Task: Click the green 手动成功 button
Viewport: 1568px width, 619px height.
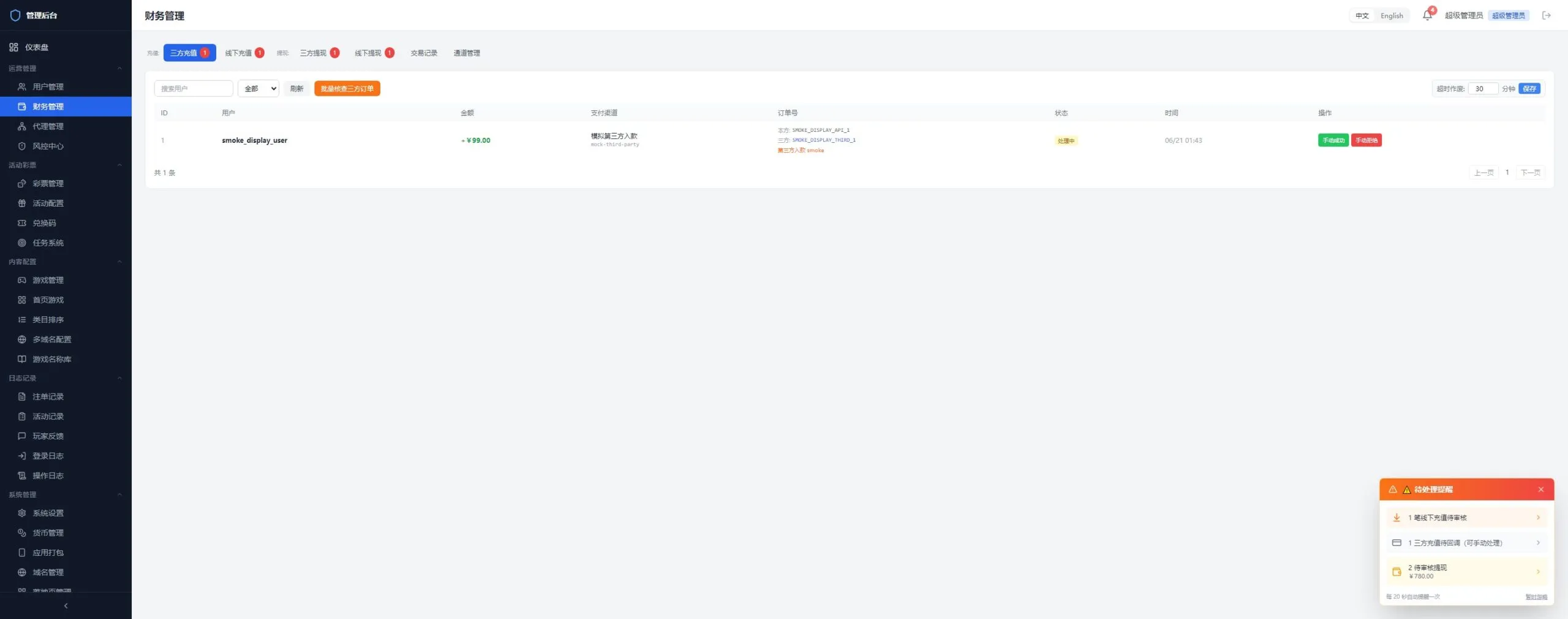Action: pos(1333,140)
